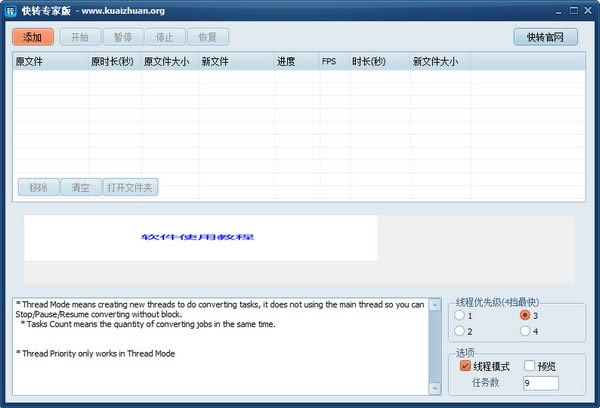The image size is (600, 408).
Task: Click the 原文件大小 column header
Action: (170, 61)
